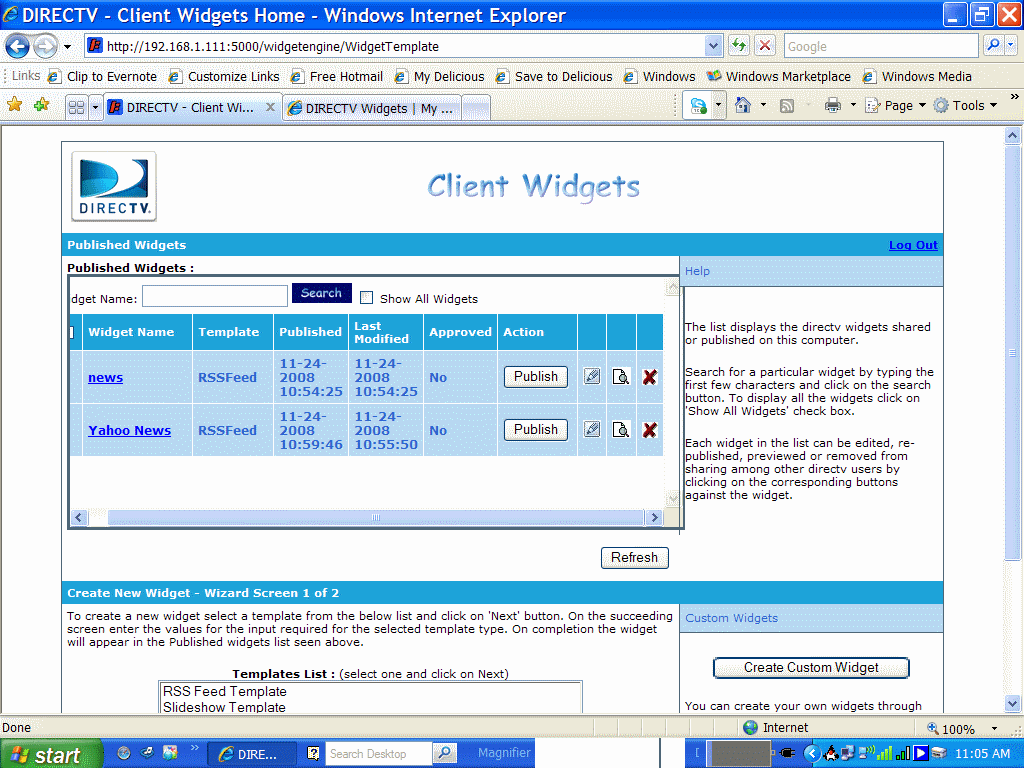Screen dimensions: 1024x768
Task: Click the widget list horizontal scrollbar thumb
Action: click(376, 517)
